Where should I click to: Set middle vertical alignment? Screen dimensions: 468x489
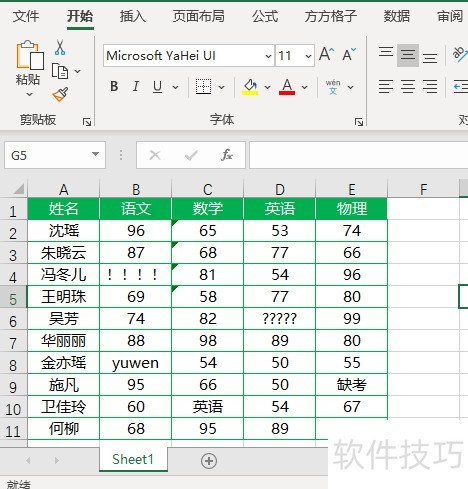click(408, 55)
